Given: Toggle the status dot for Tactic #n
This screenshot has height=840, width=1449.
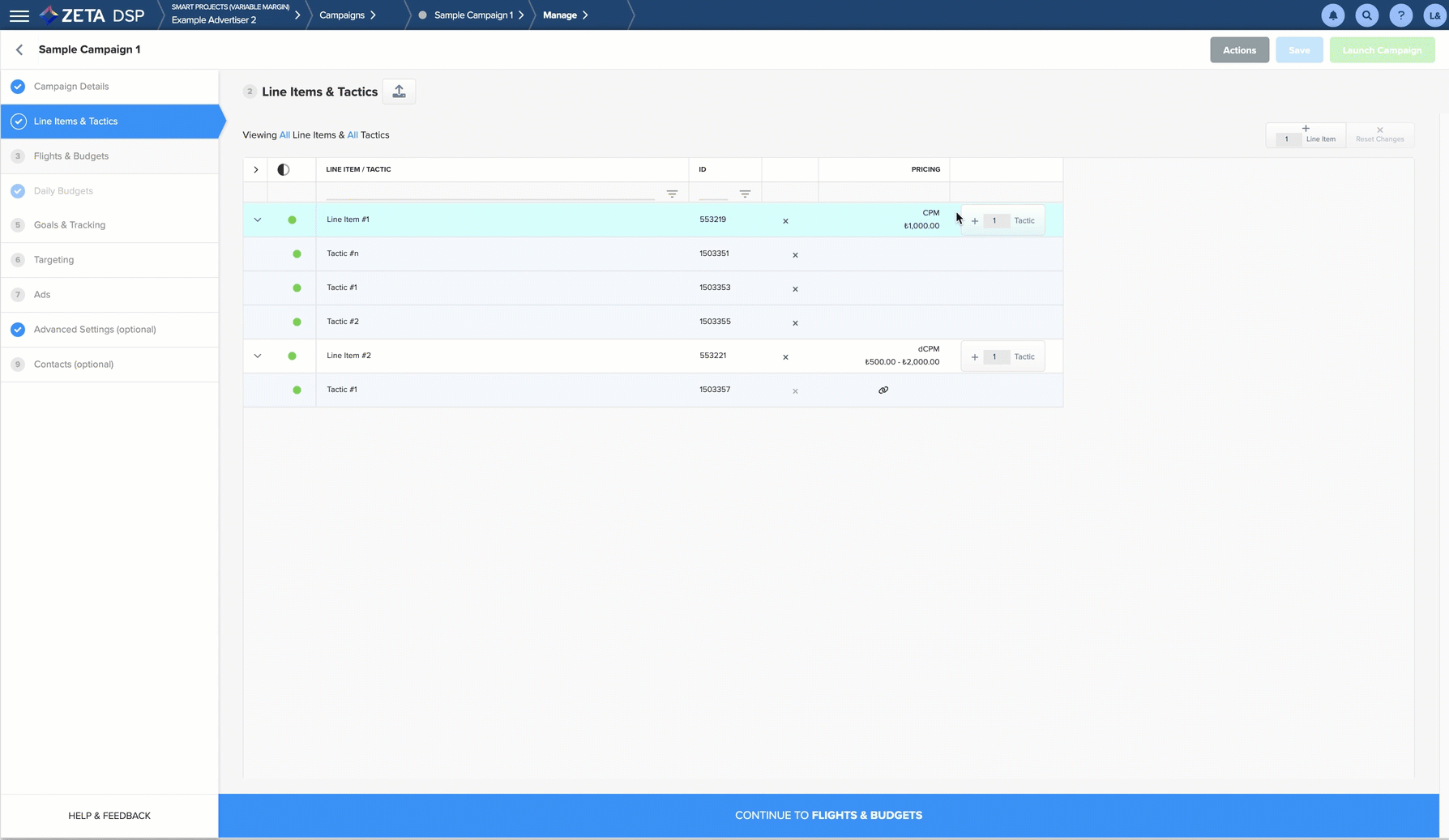Looking at the screenshot, I should point(297,254).
